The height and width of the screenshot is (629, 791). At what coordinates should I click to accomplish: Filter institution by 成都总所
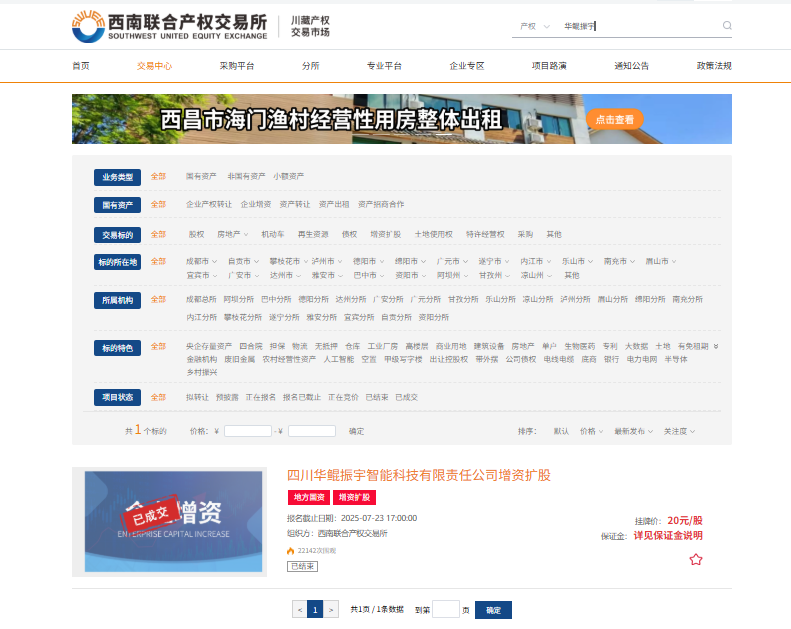pos(201,300)
